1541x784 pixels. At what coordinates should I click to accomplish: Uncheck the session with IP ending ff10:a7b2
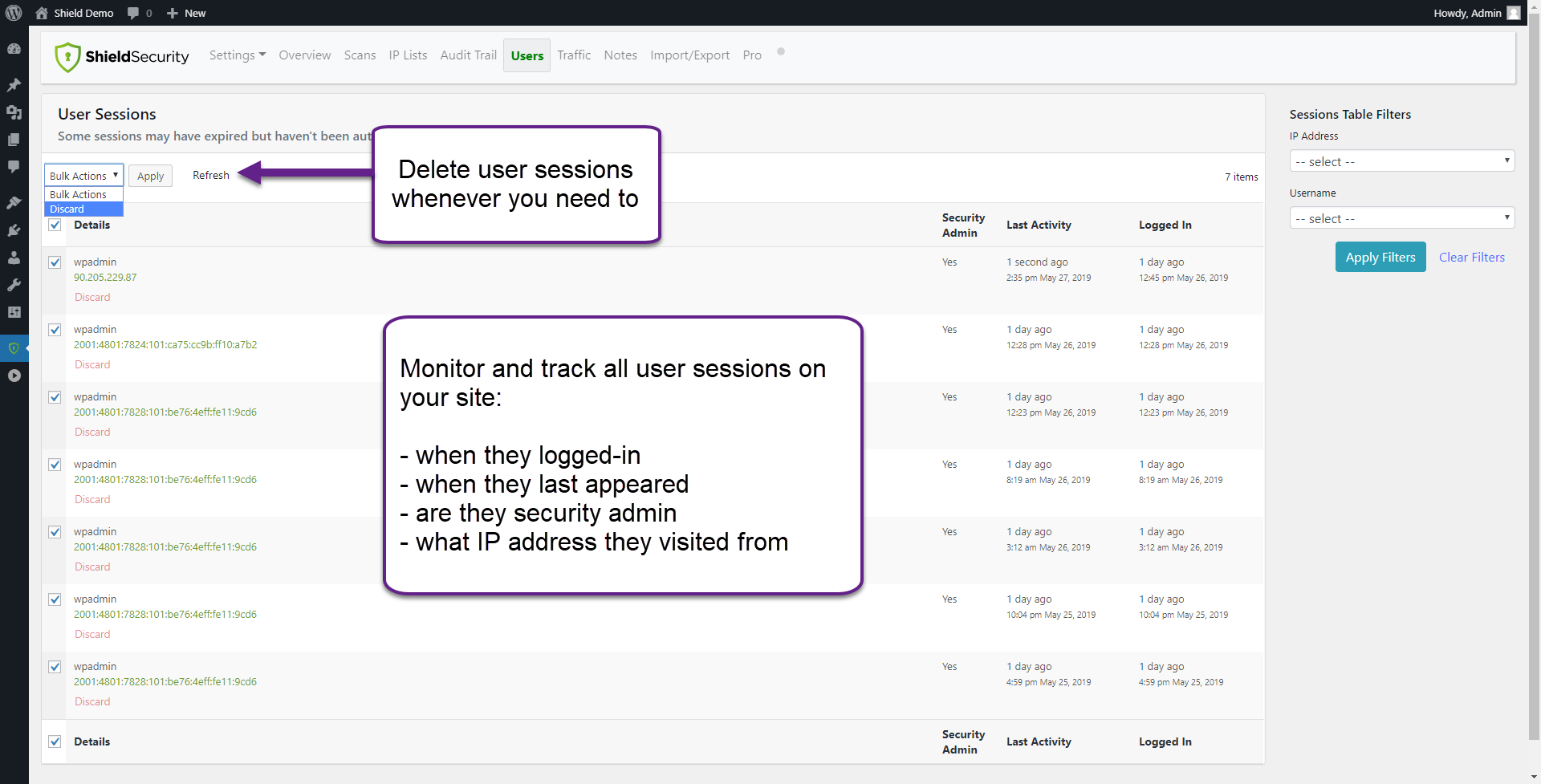coord(55,330)
